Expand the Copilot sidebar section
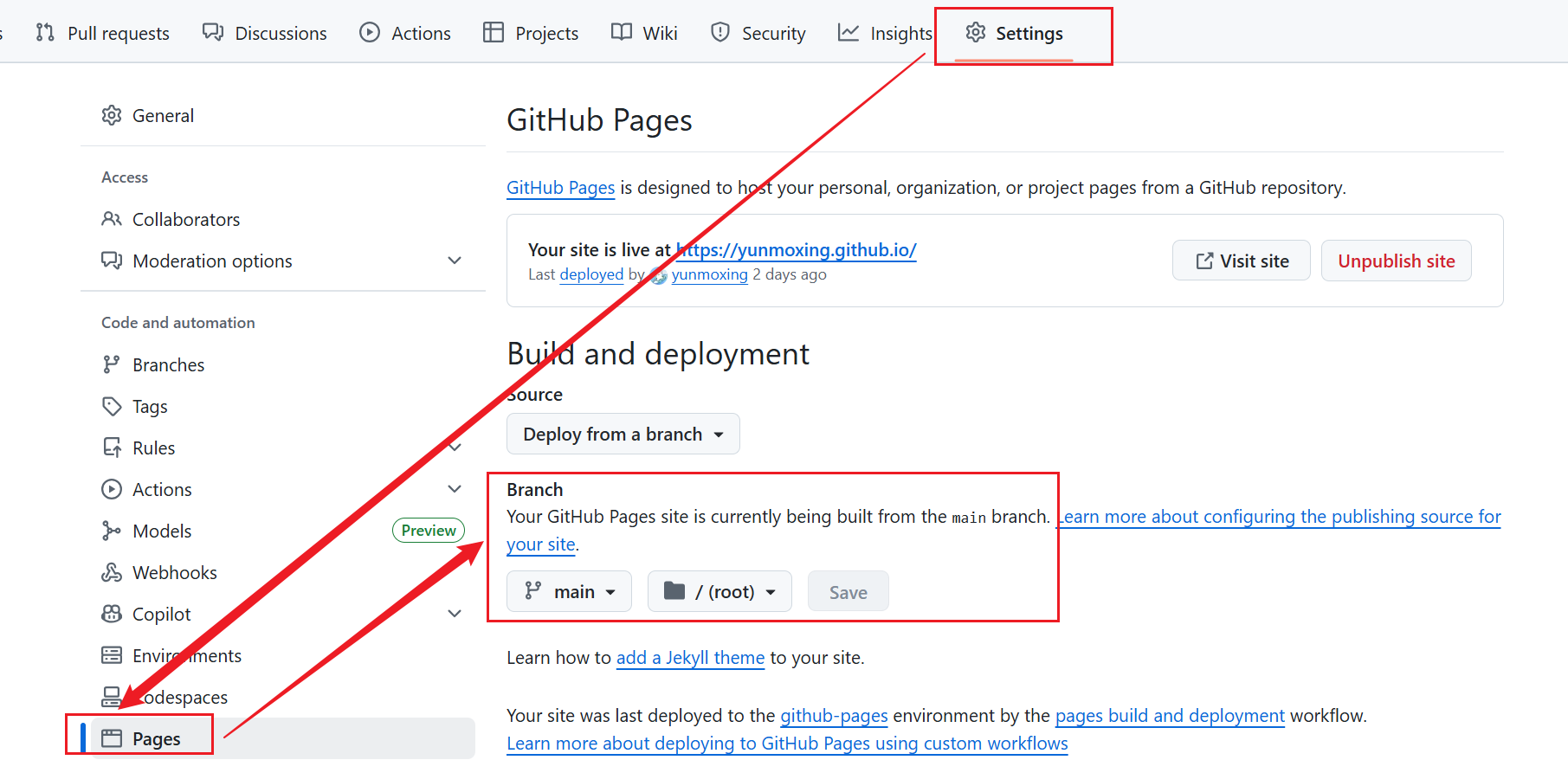This screenshot has width=1568, height=760. tap(455, 614)
